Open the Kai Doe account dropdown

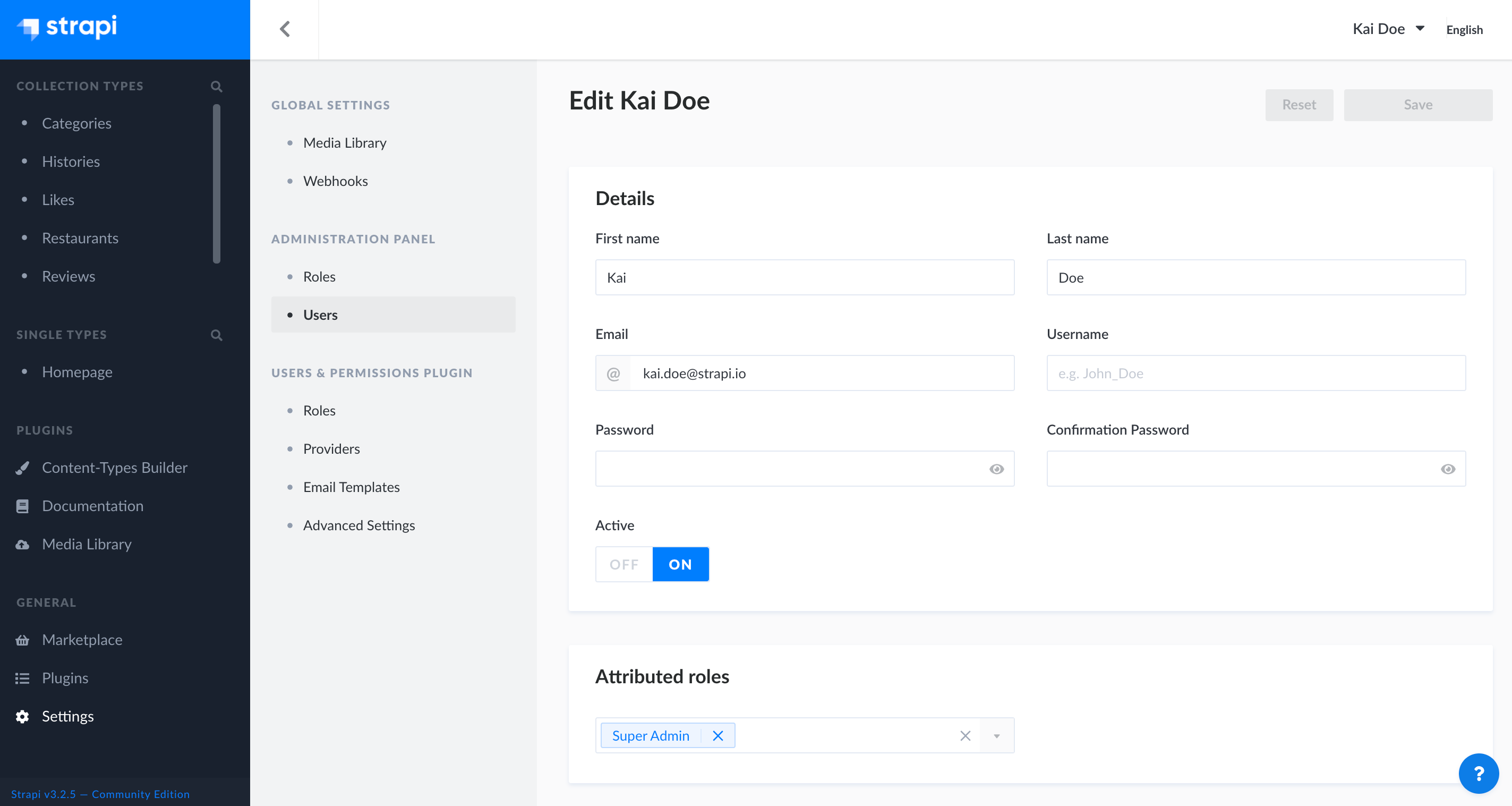pos(1389,28)
